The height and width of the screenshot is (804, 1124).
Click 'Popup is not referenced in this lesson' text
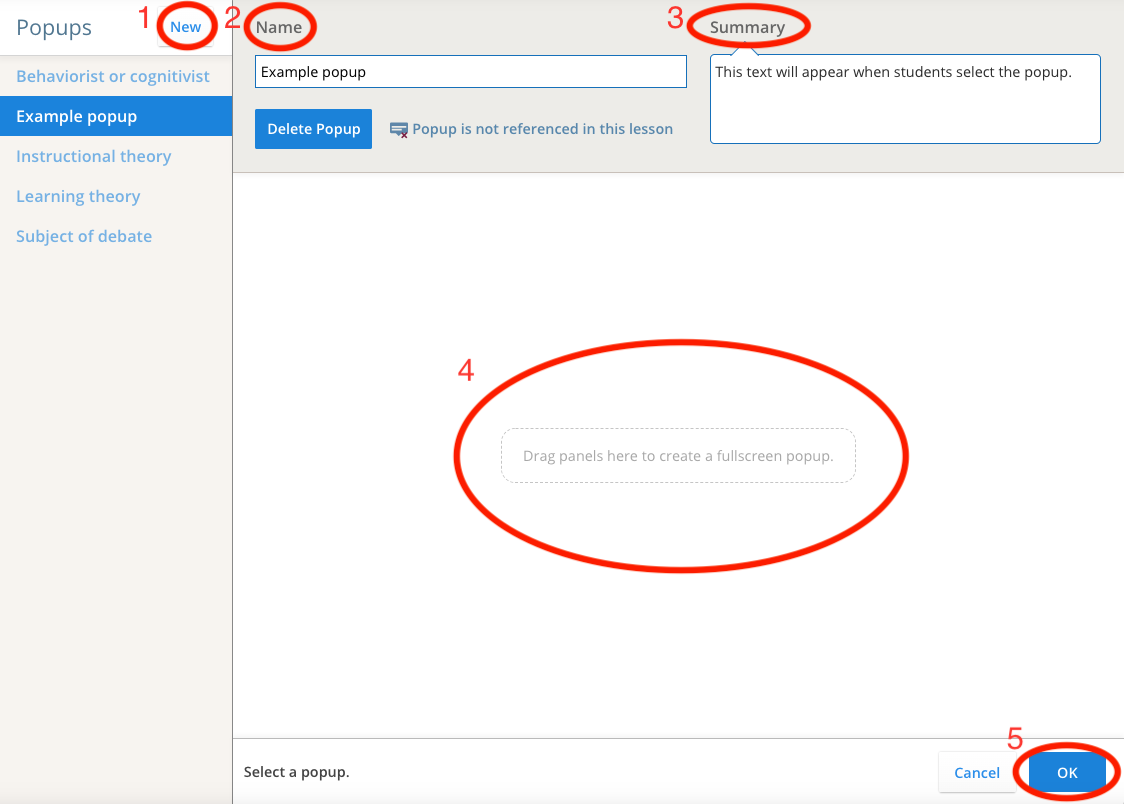coord(542,129)
